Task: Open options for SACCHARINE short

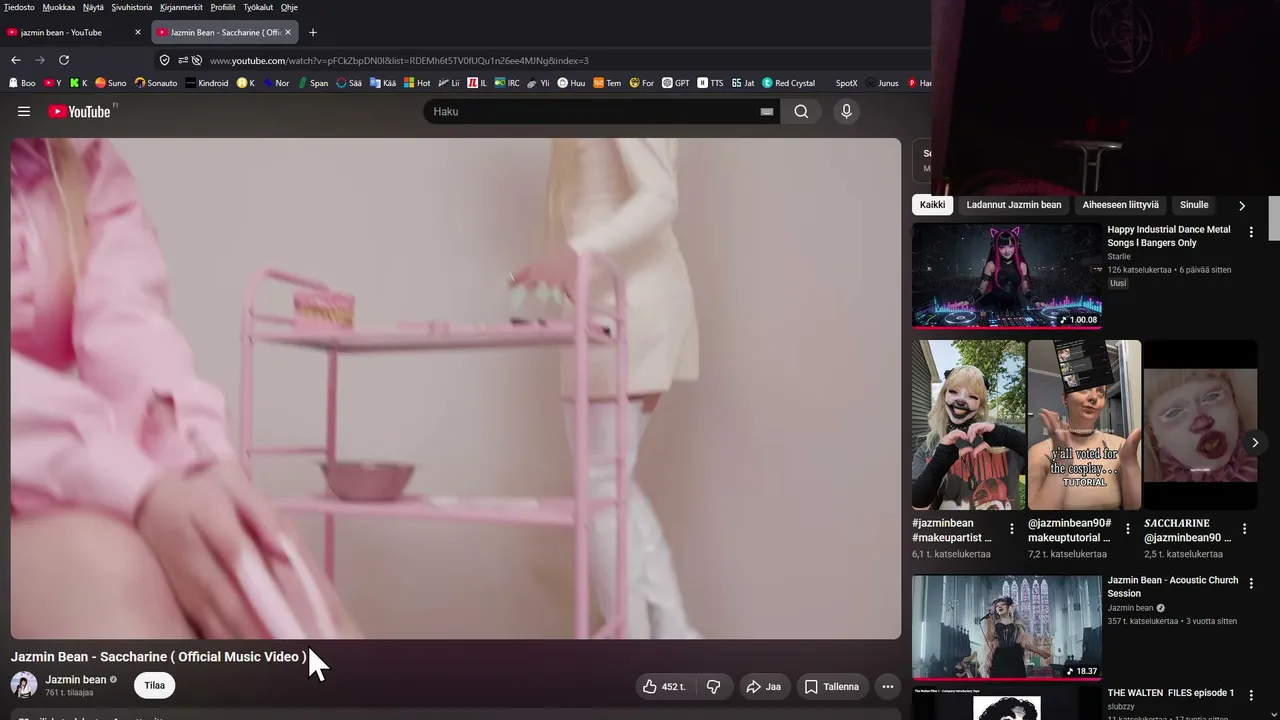Action: point(1244,529)
